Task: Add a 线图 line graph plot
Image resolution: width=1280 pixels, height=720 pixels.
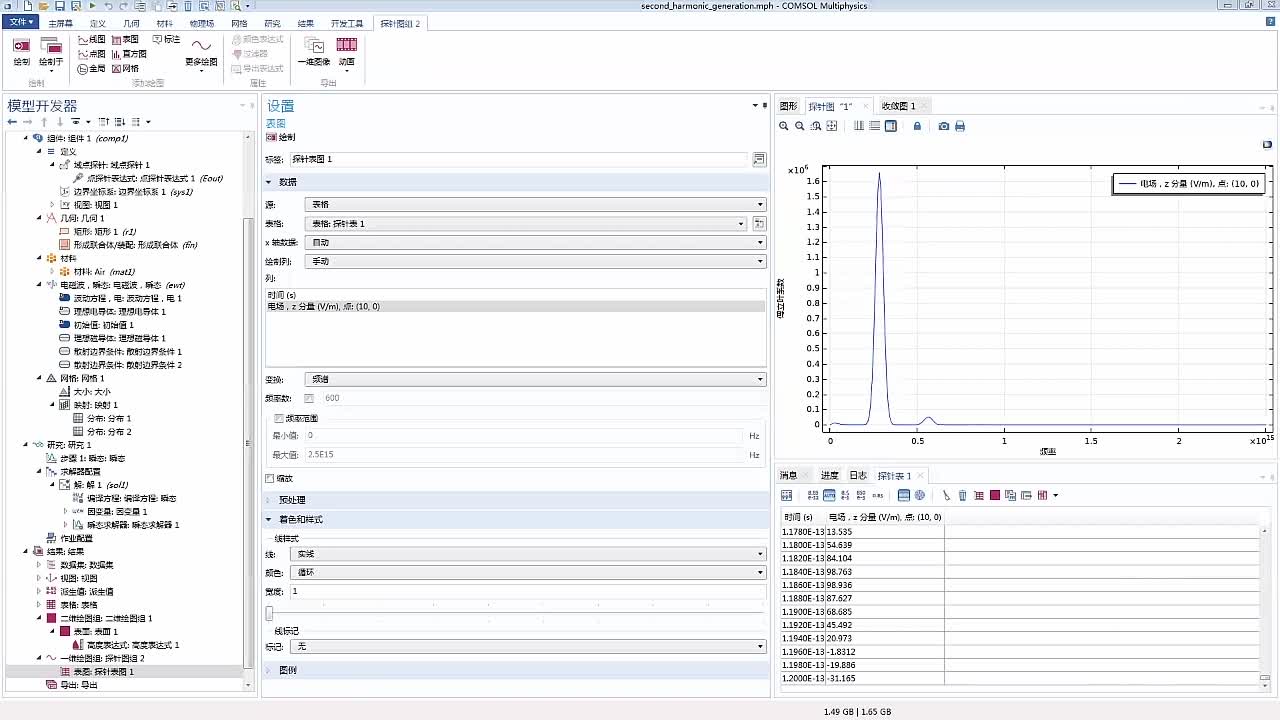Action: pyautogui.click(x=91, y=40)
